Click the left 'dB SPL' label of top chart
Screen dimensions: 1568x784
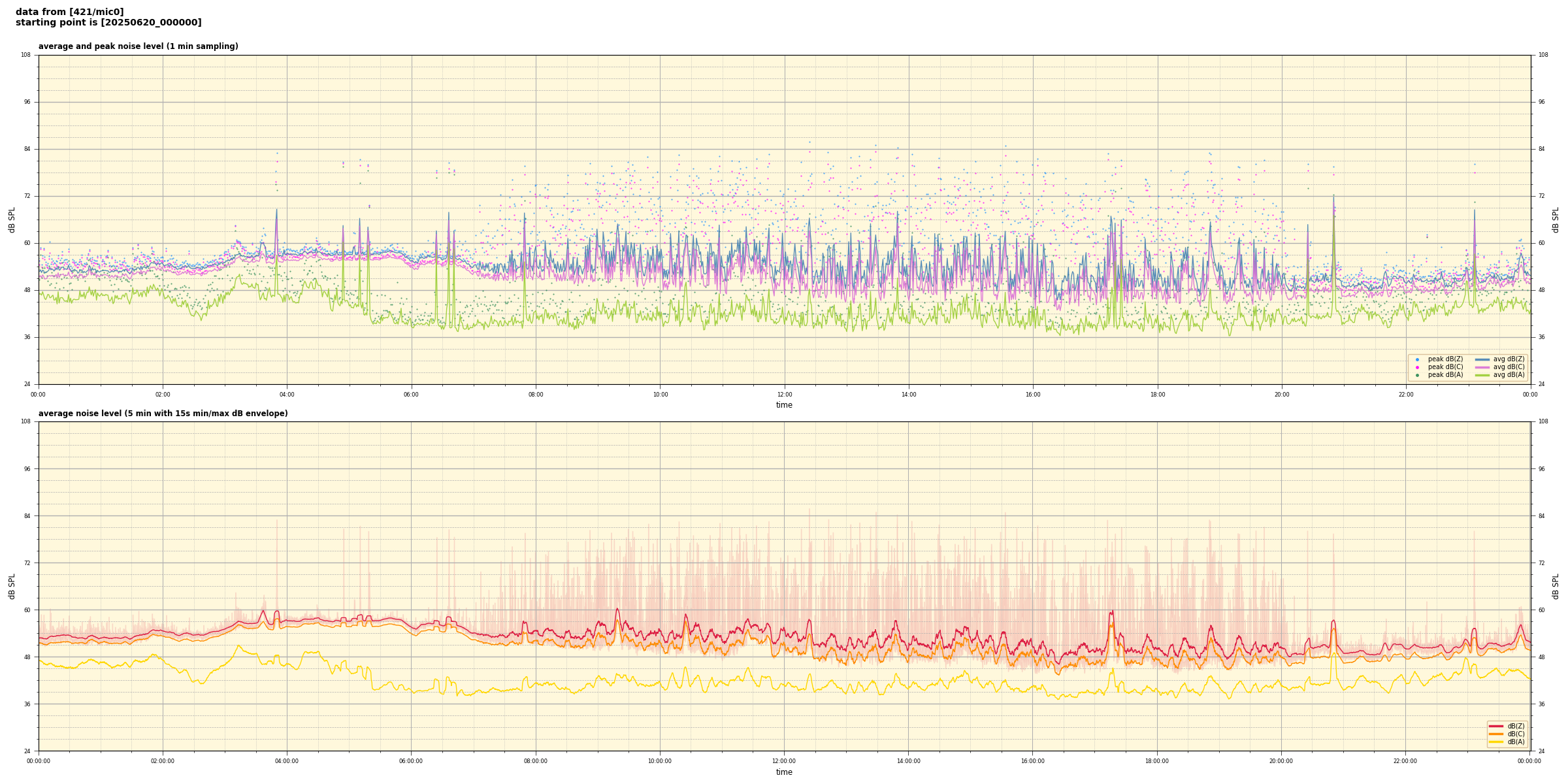(12, 220)
